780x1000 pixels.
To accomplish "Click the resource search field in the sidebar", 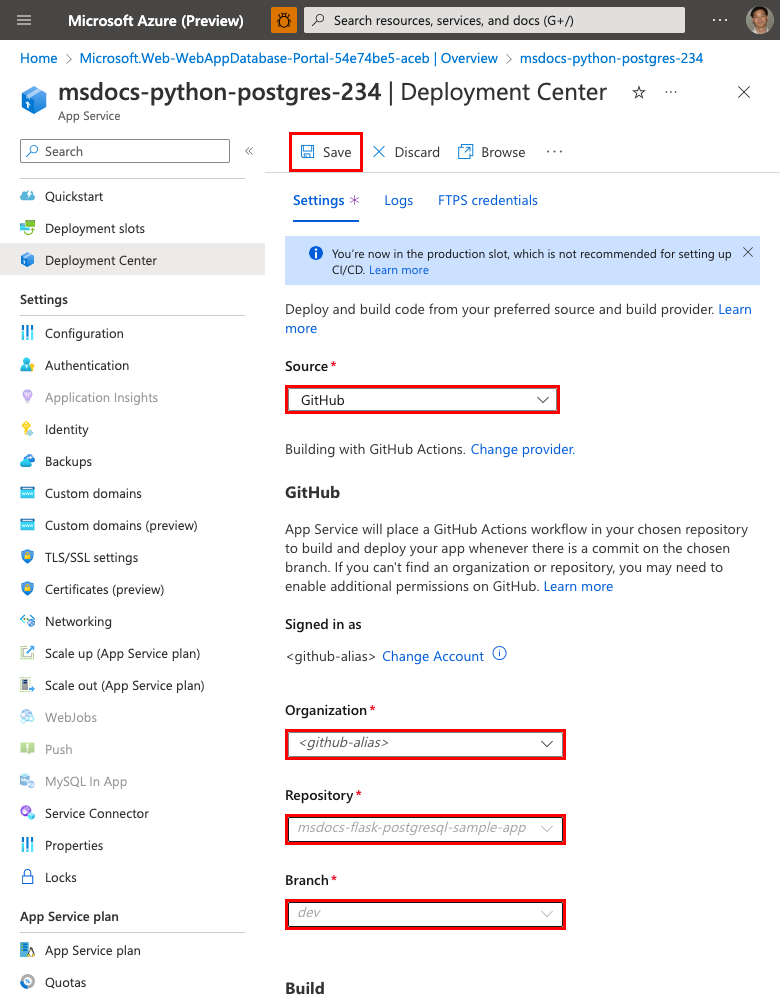I will pos(124,151).
